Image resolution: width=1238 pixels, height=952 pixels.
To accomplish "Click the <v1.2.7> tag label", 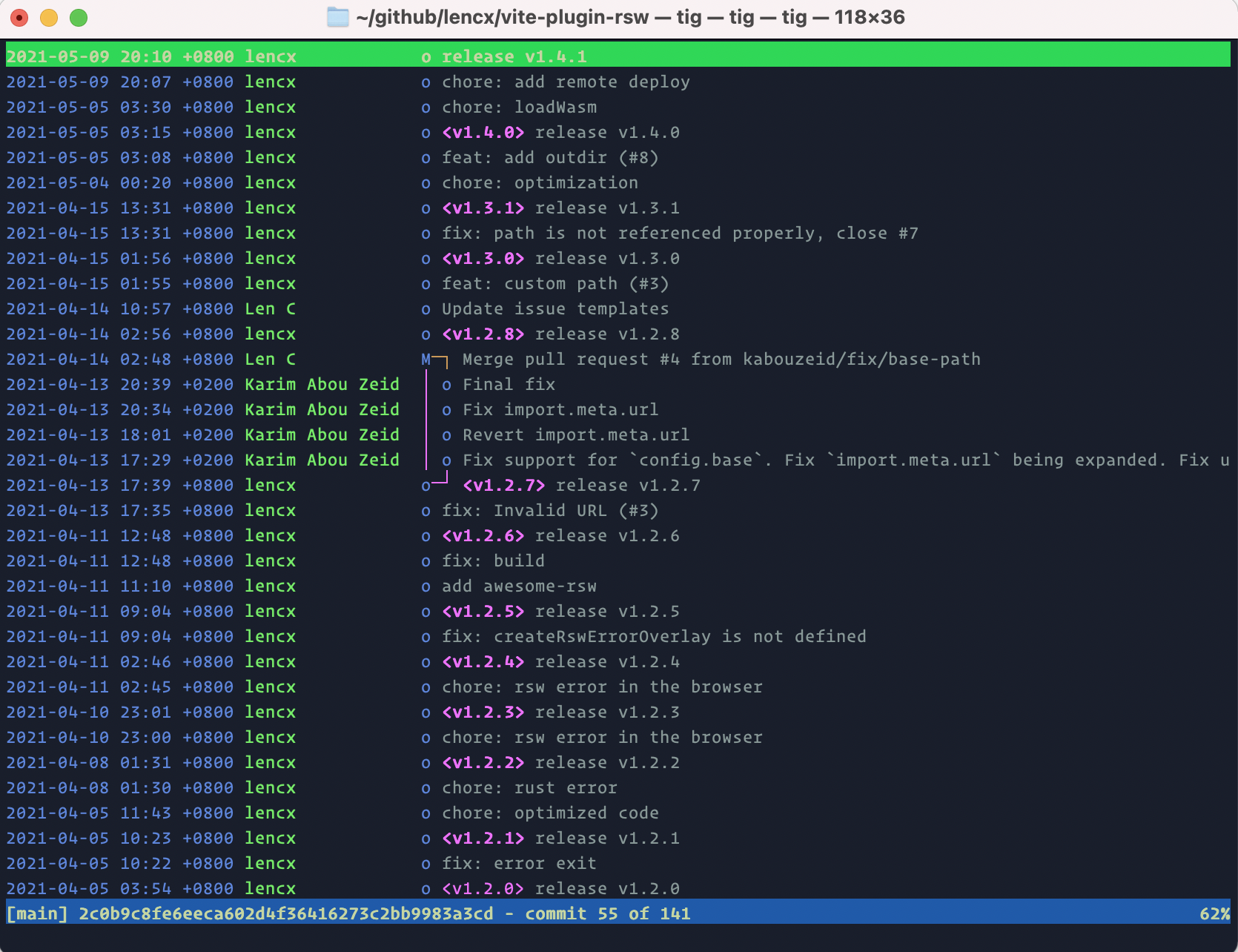I will 504,485.
